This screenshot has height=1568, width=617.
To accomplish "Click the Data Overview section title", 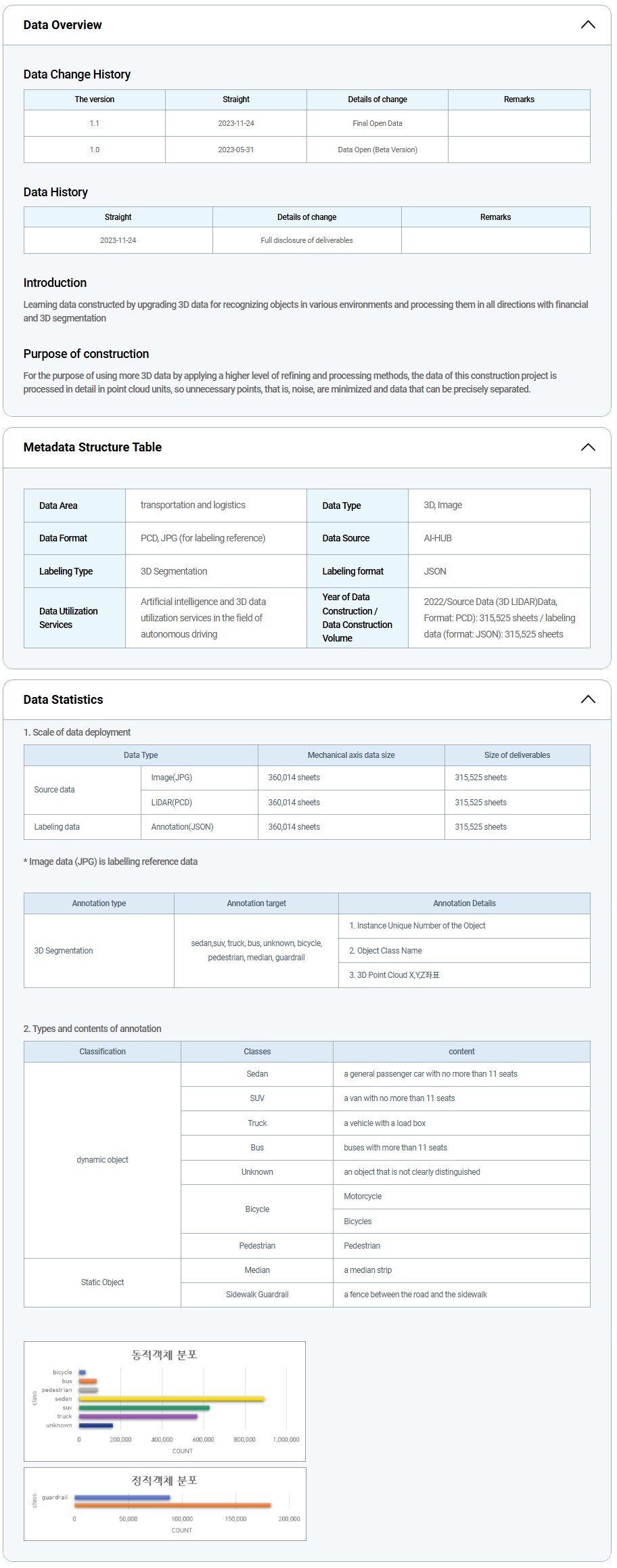I will 62,25.
